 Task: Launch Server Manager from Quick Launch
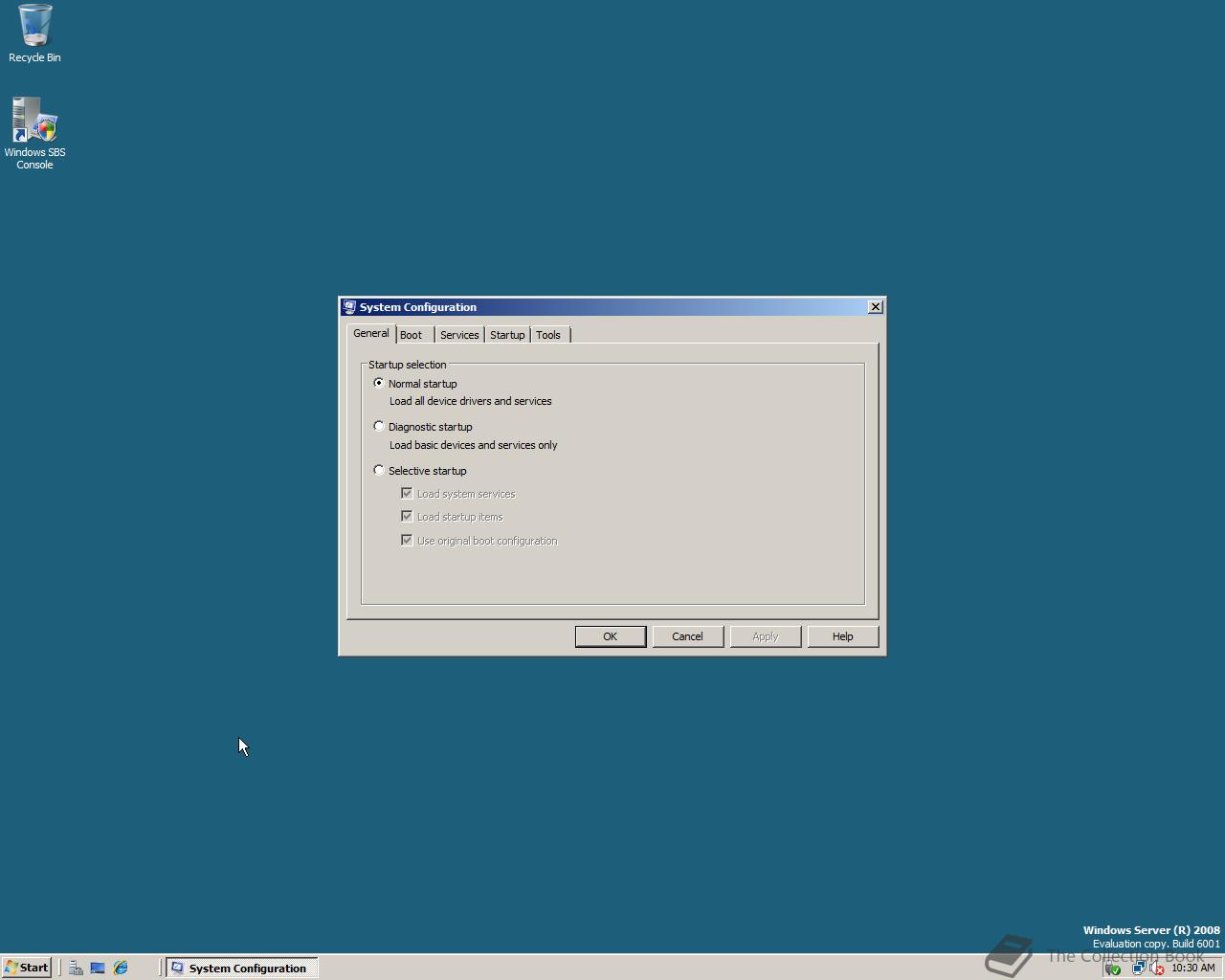[x=76, y=968]
